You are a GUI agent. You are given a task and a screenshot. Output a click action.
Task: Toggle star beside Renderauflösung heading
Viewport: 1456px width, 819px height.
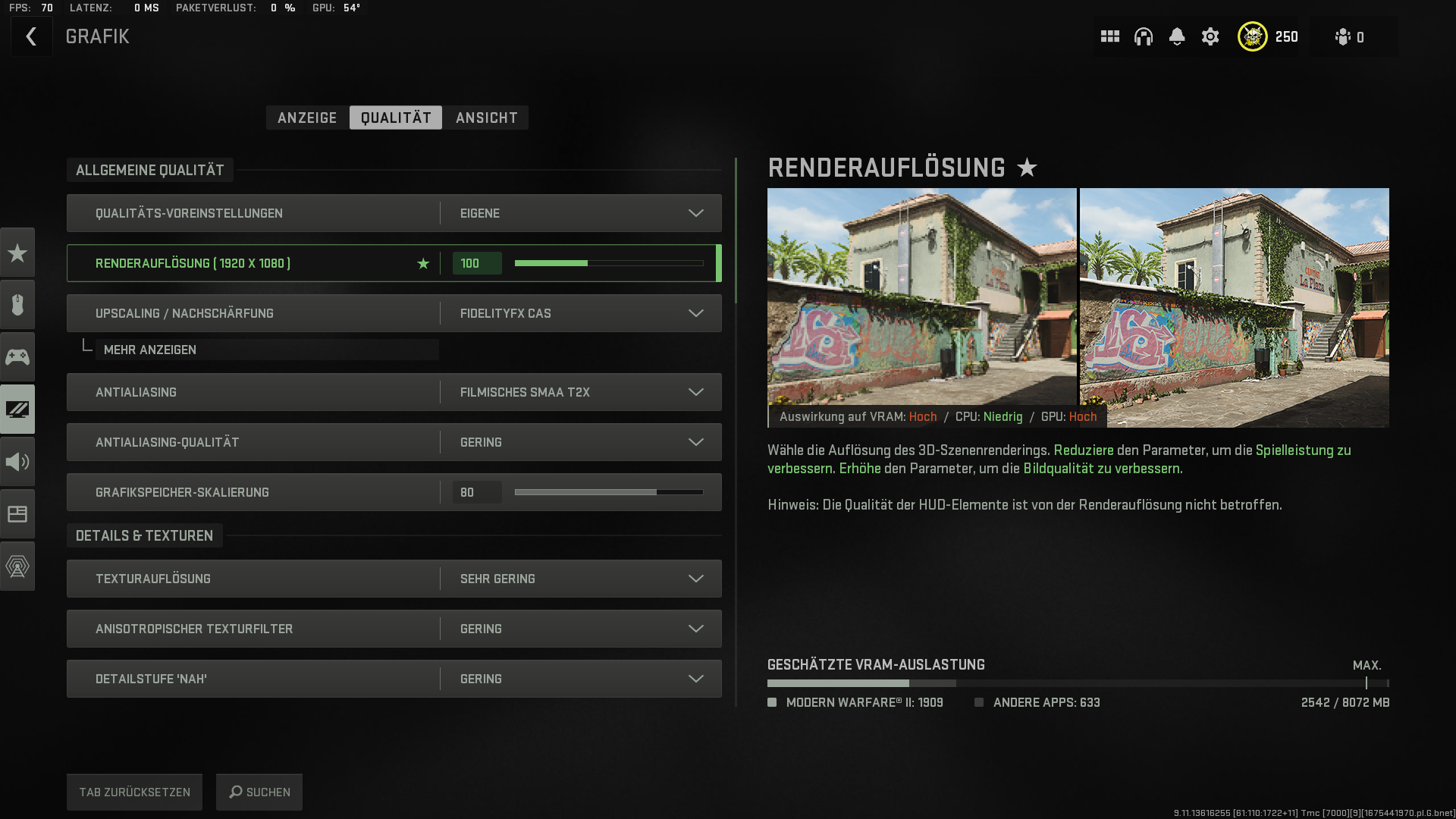(x=1027, y=168)
